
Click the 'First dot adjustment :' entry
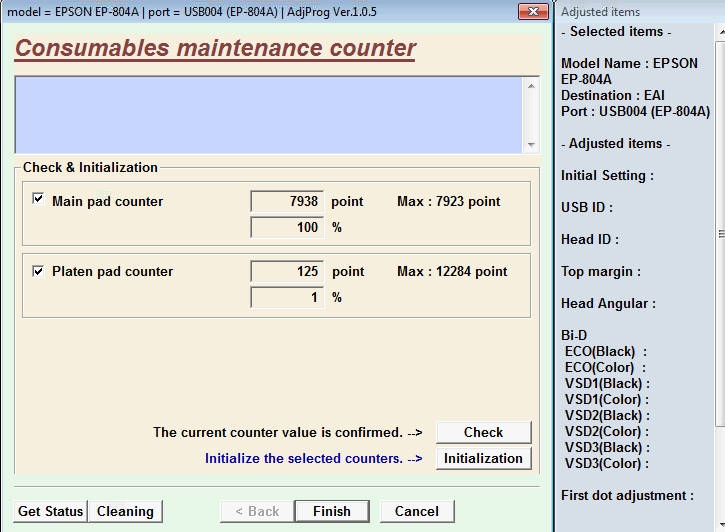(x=627, y=495)
